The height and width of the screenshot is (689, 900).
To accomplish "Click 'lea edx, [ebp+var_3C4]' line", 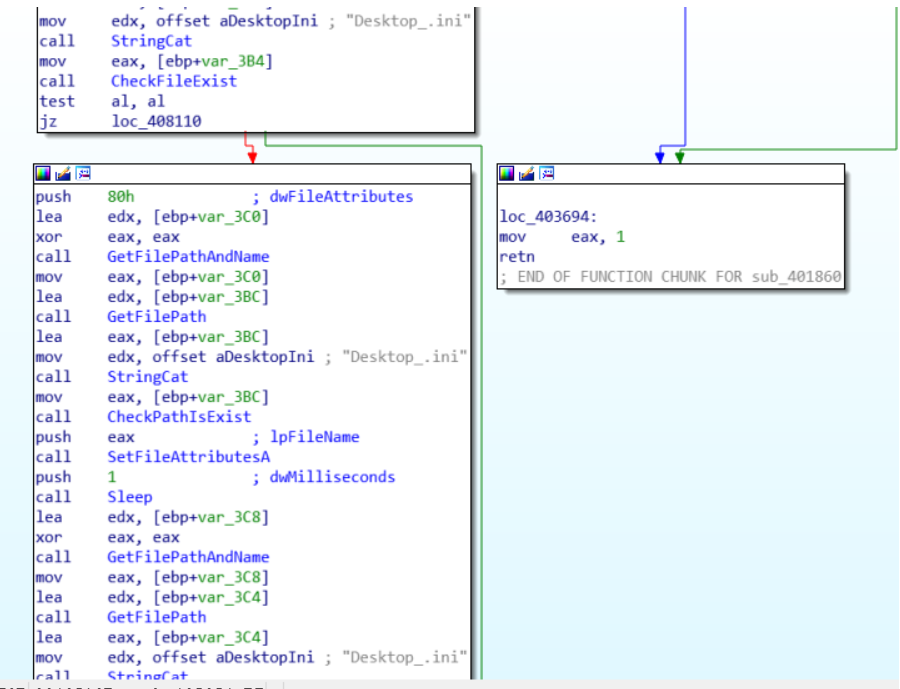I will [x=152, y=598].
